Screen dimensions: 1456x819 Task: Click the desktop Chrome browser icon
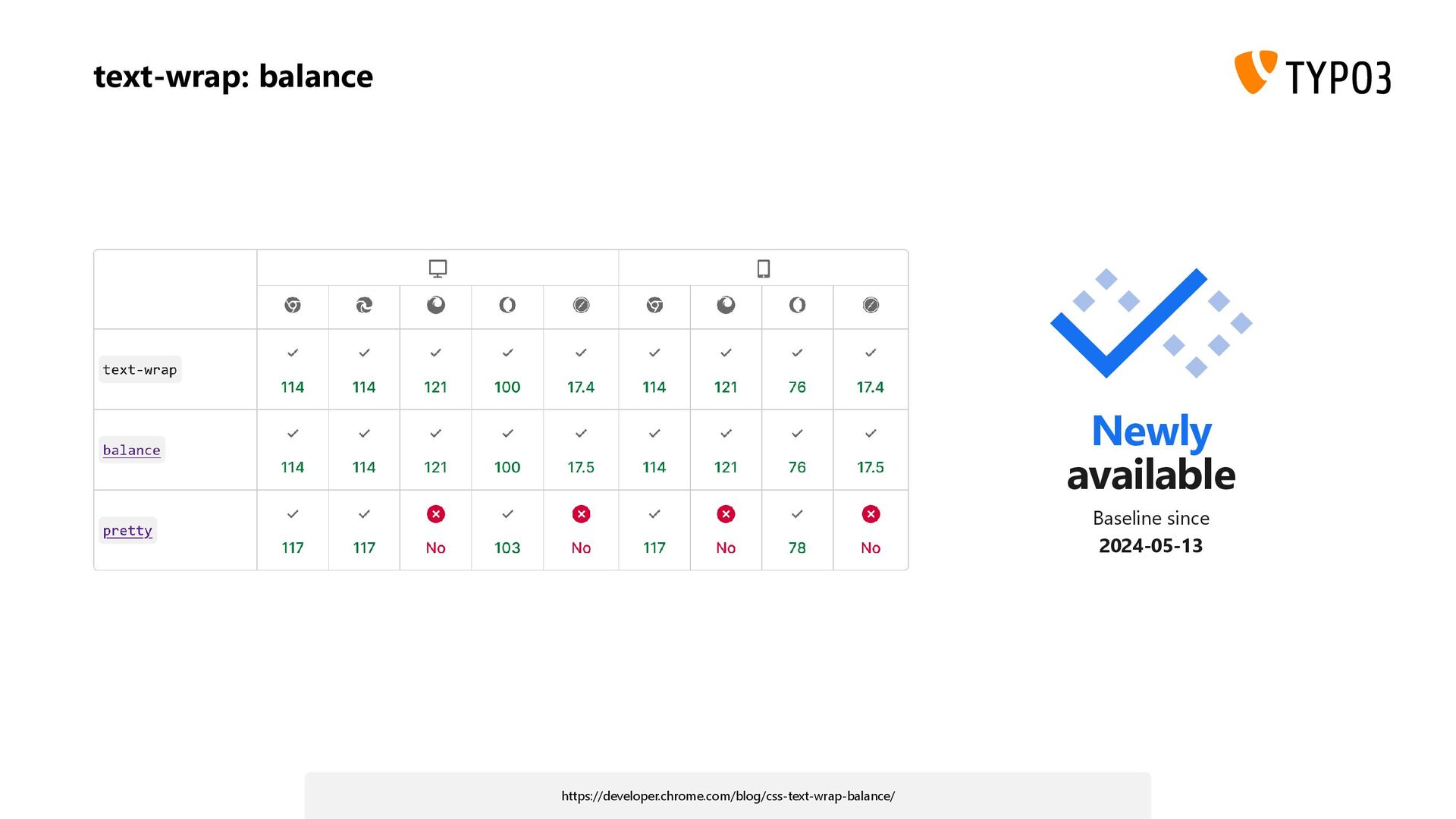293,305
